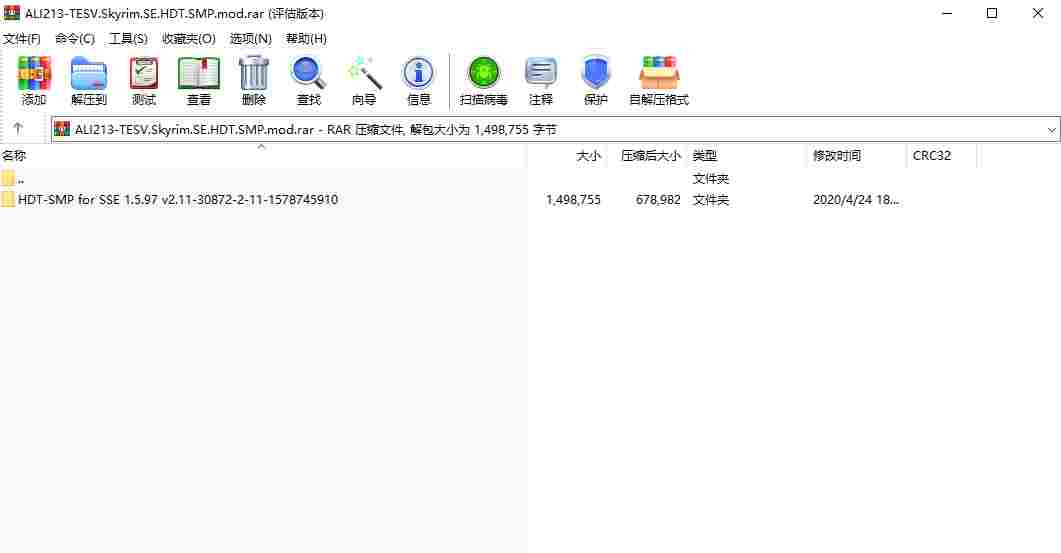Click the 保护 (Protect) shield icon
1061x553 pixels.
tap(595, 73)
